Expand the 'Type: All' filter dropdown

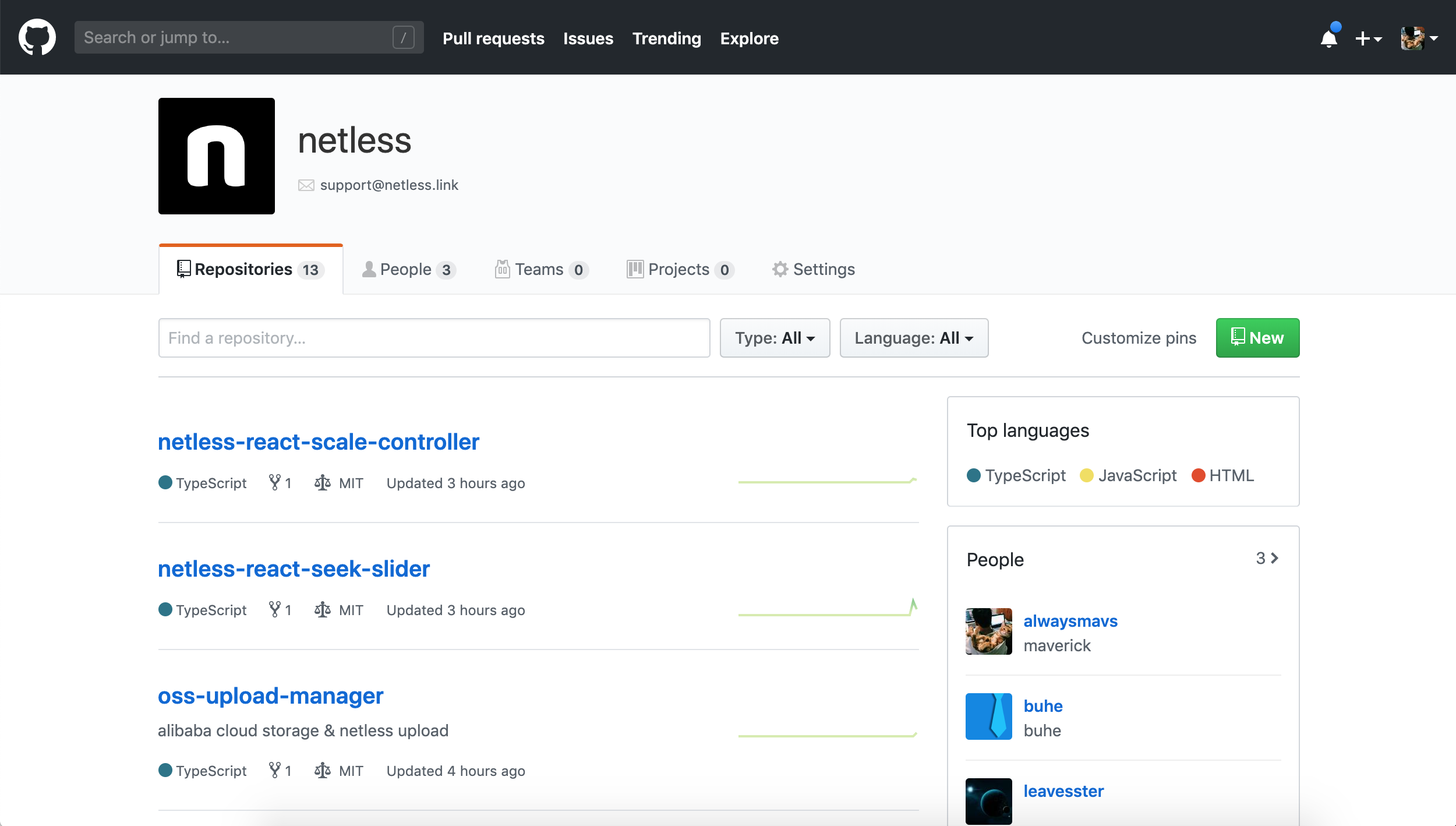(x=775, y=338)
